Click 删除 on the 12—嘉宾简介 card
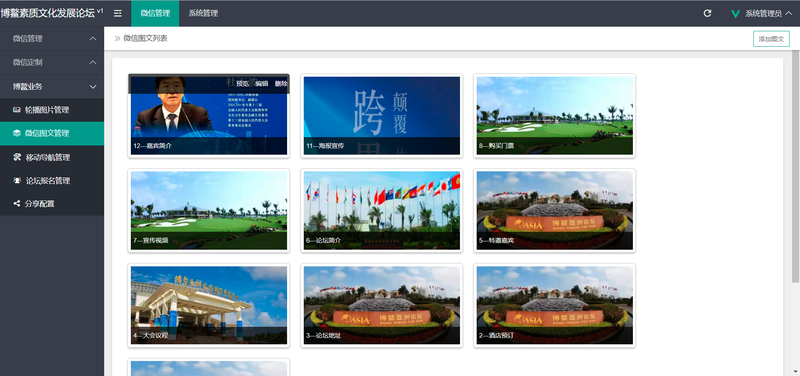Image resolution: width=800 pixels, height=376 pixels. pyautogui.click(x=281, y=84)
